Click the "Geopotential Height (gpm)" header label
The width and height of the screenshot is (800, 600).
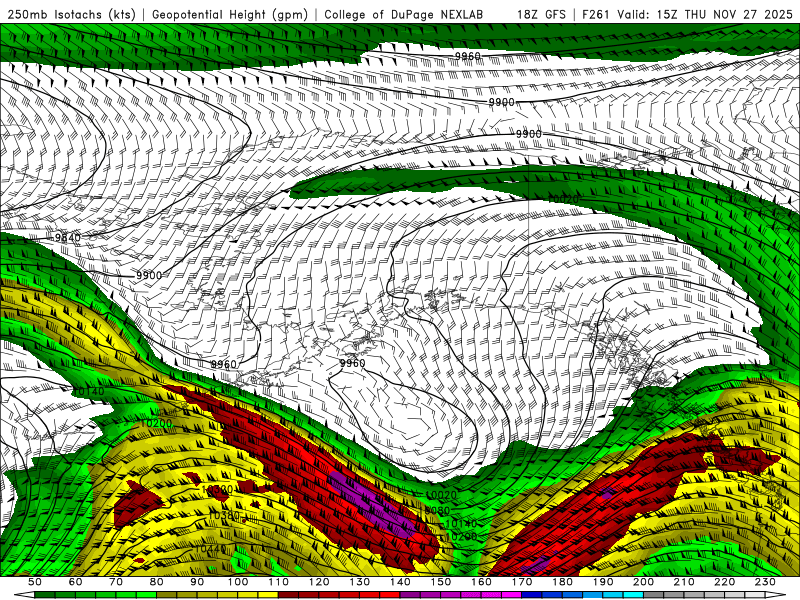230,14
